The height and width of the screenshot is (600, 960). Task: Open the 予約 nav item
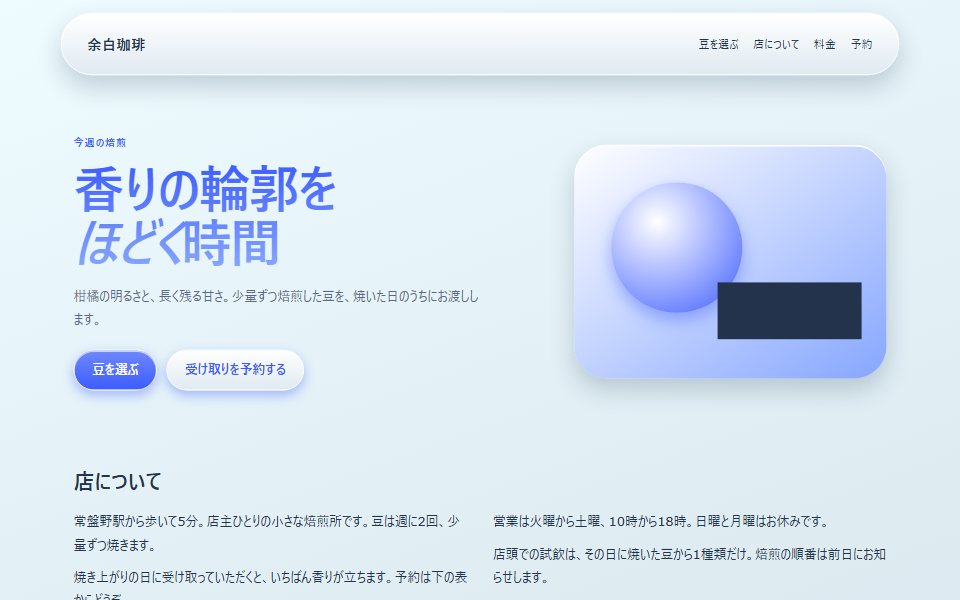click(861, 44)
